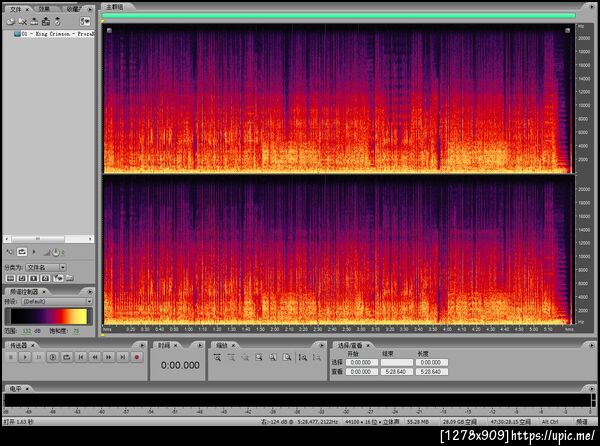The image size is (600, 446).
Task: Toggle the loop play button in Files panel
Action: 22,254
